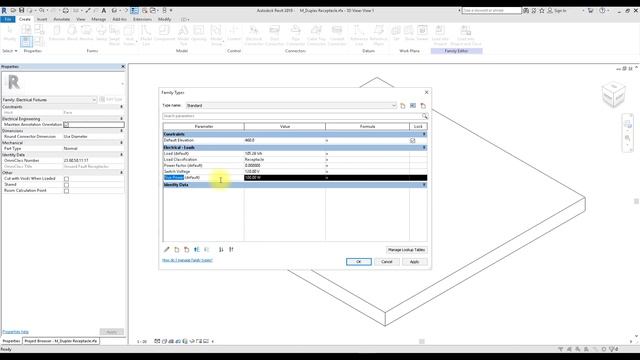This screenshot has height=360, width=640.
Task: Click the 460.0 value of Default Elevation
Action: click(x=285, y=140)
